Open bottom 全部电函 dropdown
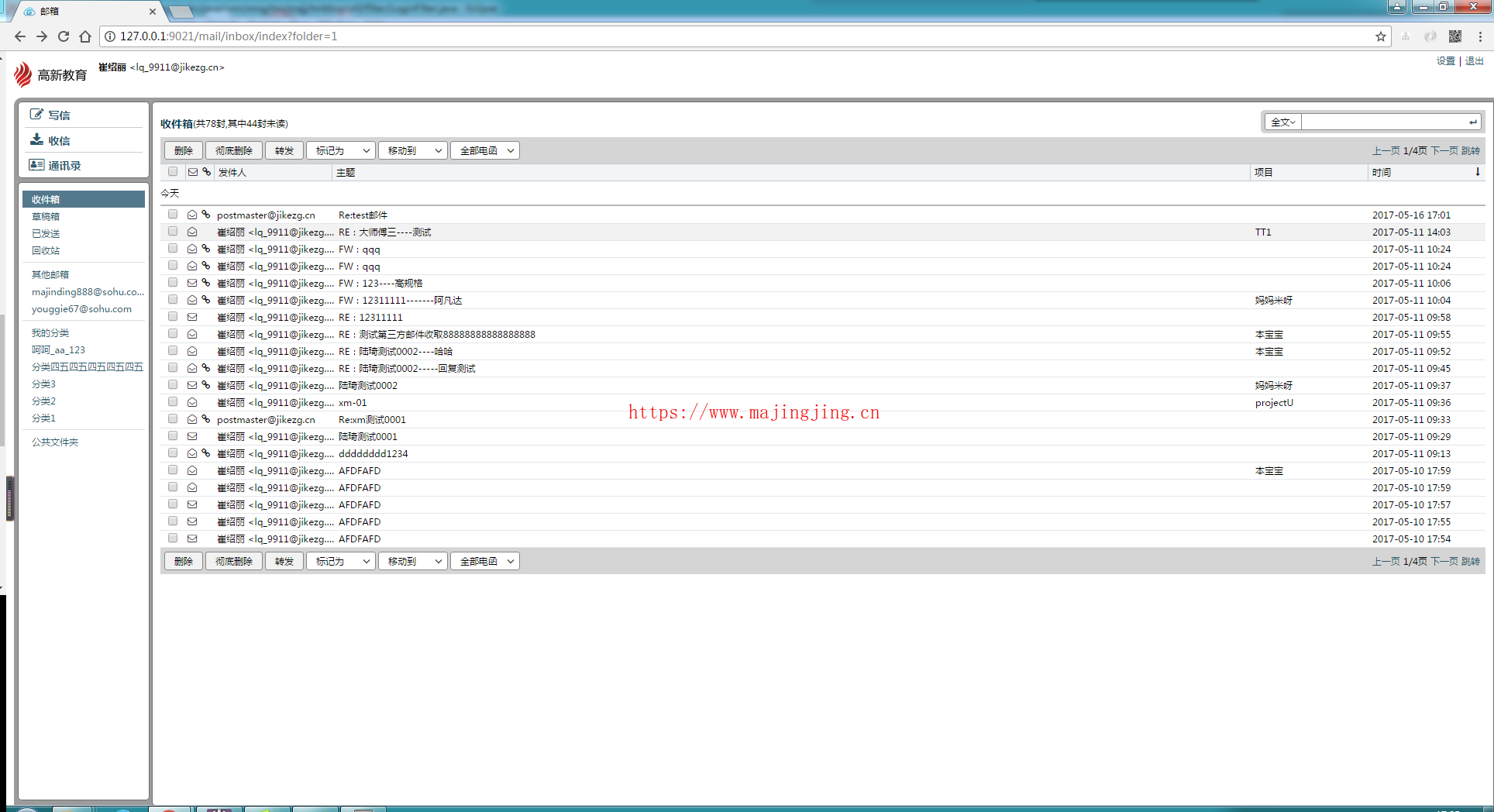Viewport: 1494px width, 812px height. coord(485,561)
